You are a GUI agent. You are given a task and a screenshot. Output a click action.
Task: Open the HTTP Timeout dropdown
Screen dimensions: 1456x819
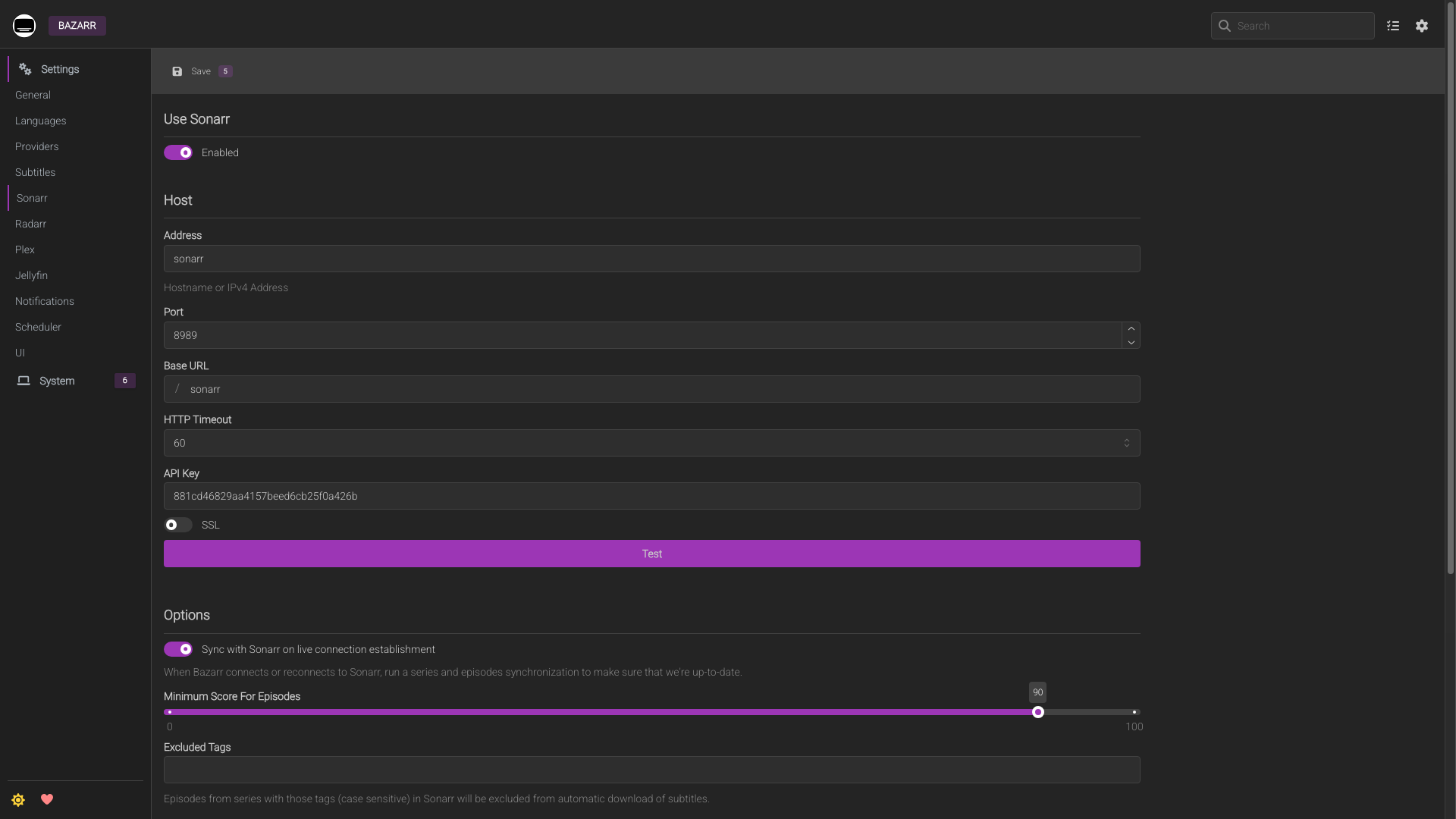[652, 443]
